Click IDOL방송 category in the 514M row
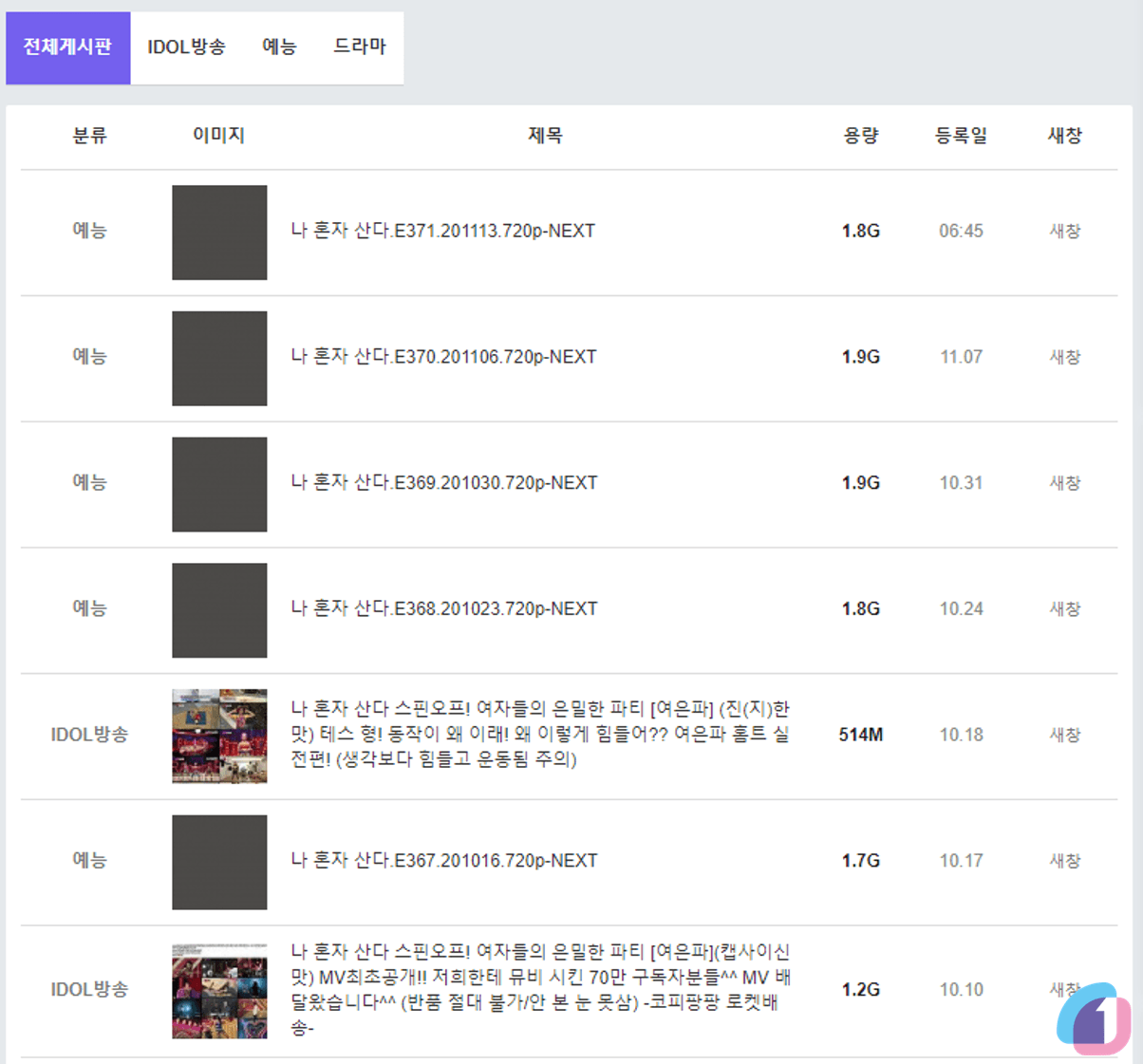This screenshot has width=1143, height=1064. click(x=89, y=735)
